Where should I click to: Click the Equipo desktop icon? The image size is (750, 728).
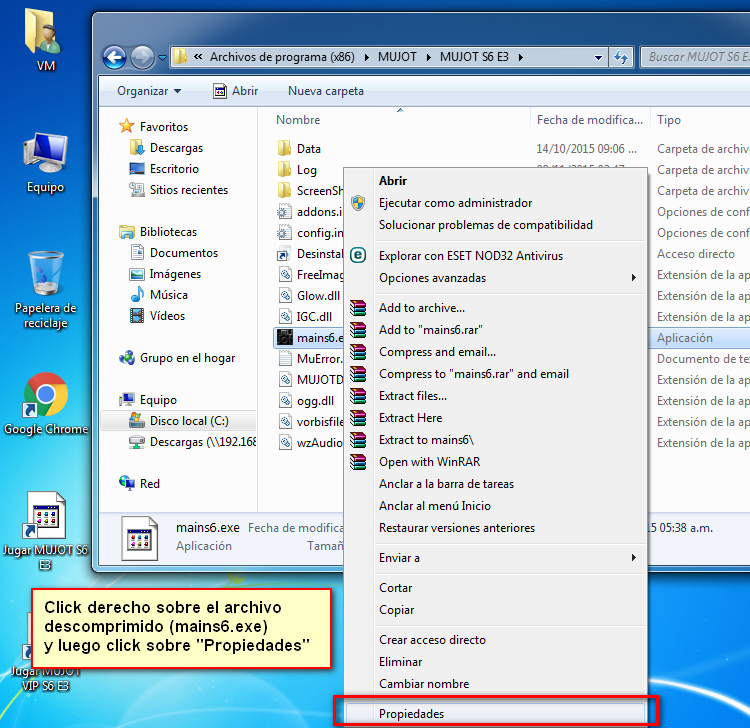pos(45,155)
